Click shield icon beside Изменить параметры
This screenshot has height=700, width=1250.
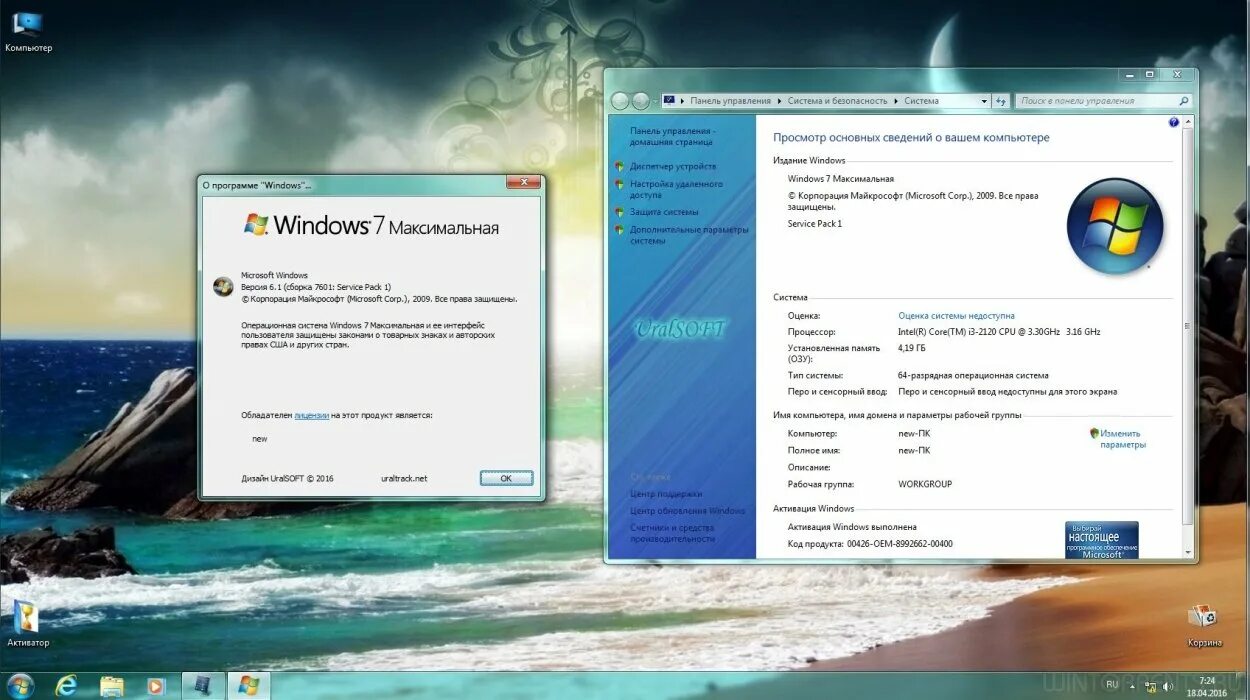coord(1094,434)
